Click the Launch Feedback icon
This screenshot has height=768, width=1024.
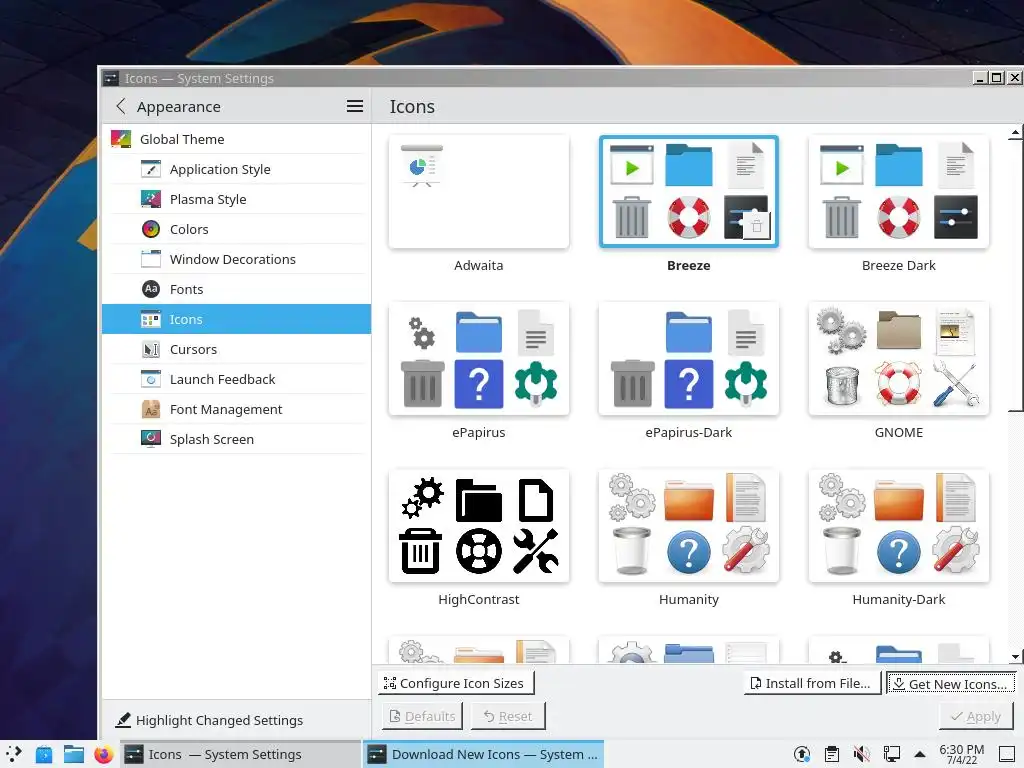tap(151, 379)
